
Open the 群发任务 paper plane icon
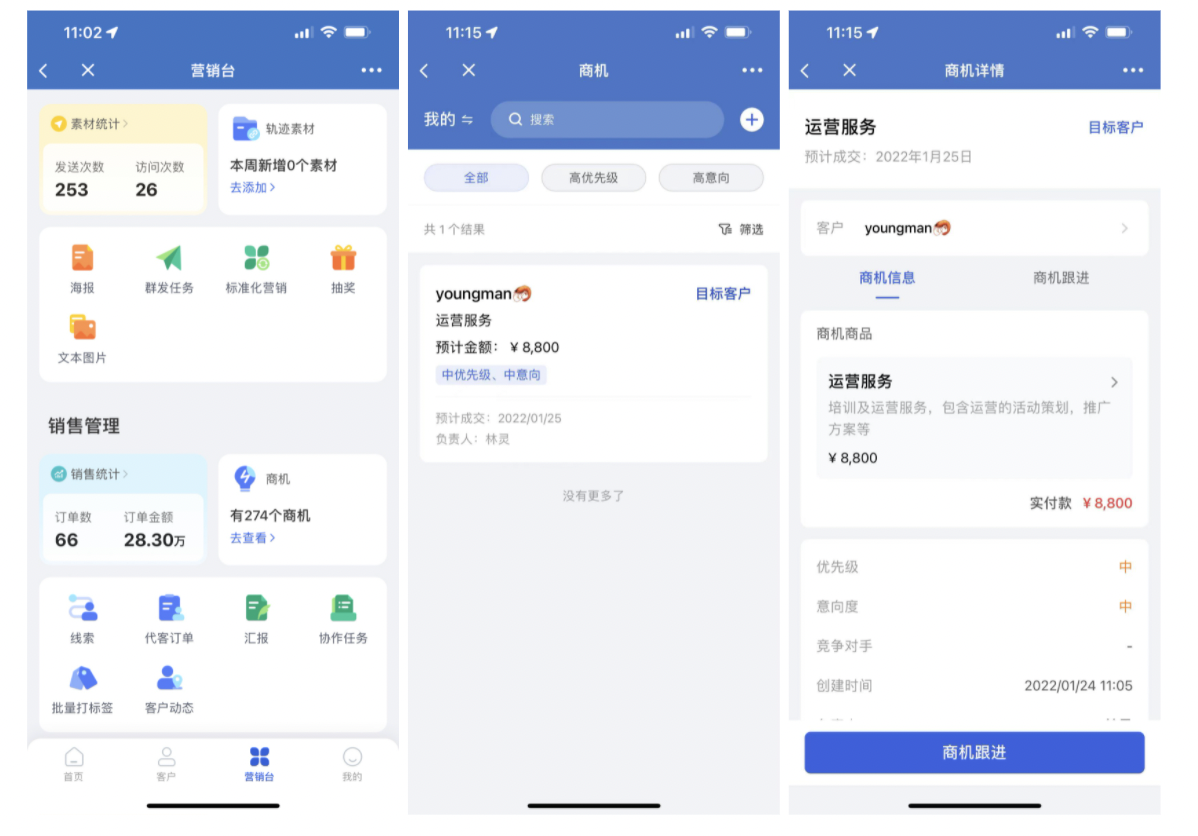pyautogui.click(x=169, y=258)
